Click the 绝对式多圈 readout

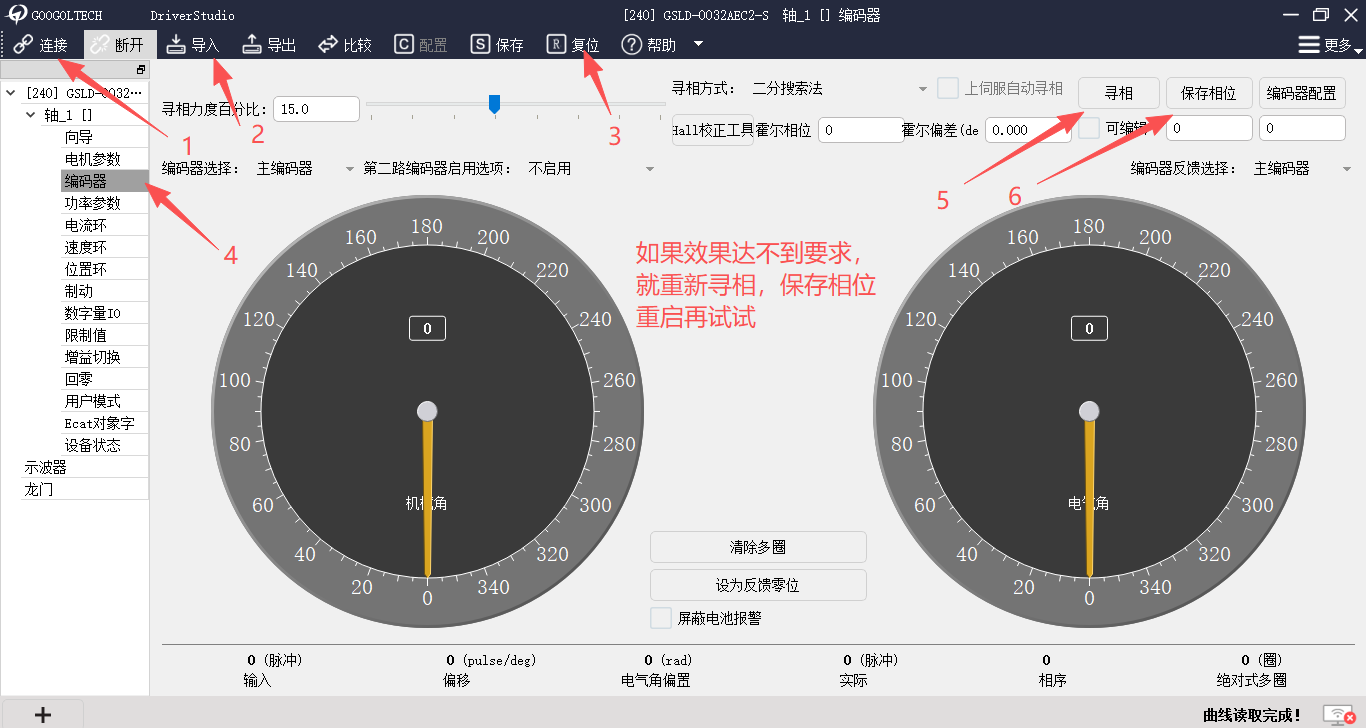[x=1251, y=670]
